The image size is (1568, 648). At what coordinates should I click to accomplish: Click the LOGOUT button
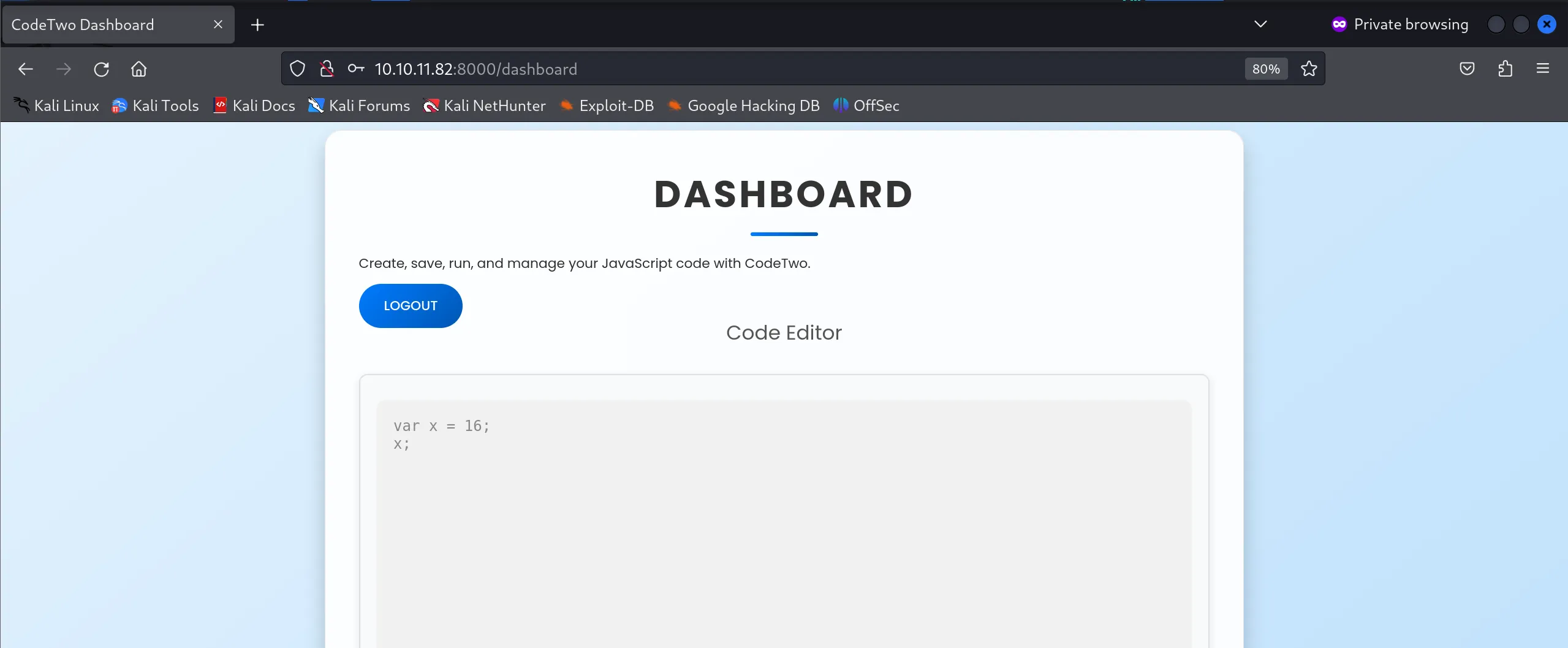coord(411,306)
